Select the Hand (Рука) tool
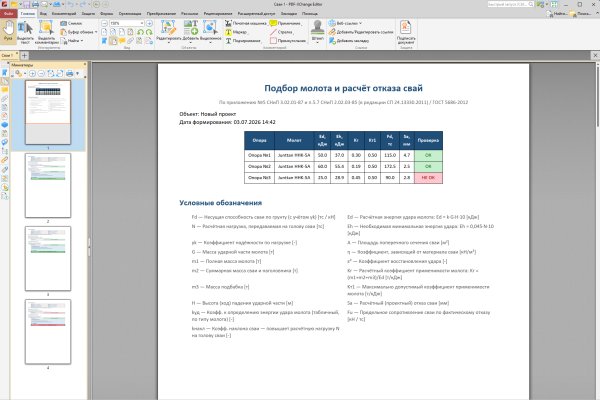This screenshot has height=400, width=600. 8,31
